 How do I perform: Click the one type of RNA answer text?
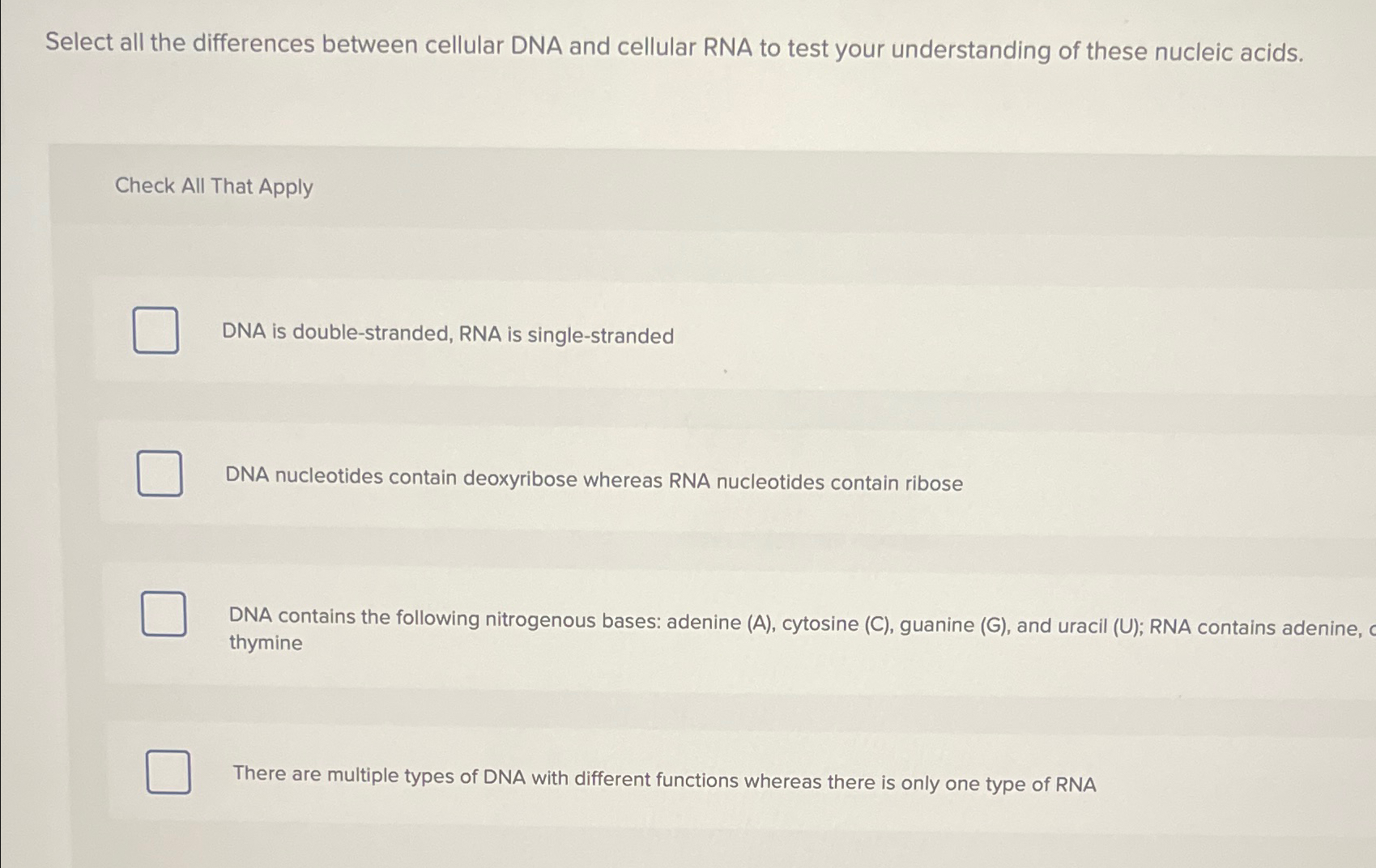pos(664,779)
